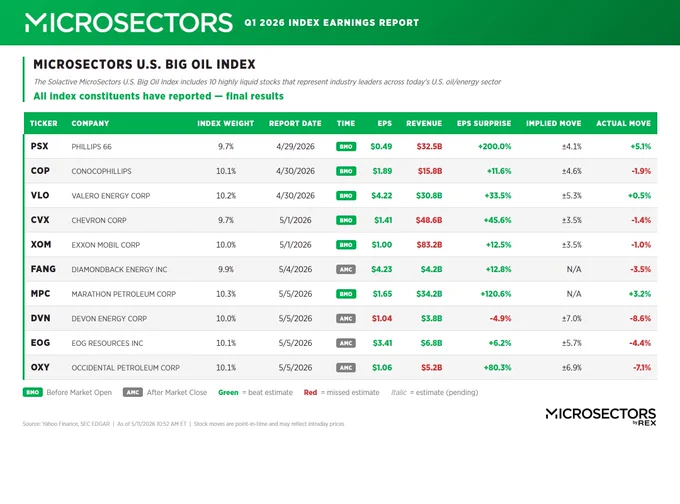
Task: Select the AMC badge in the EOG Resources row
Action: (346, 343)
